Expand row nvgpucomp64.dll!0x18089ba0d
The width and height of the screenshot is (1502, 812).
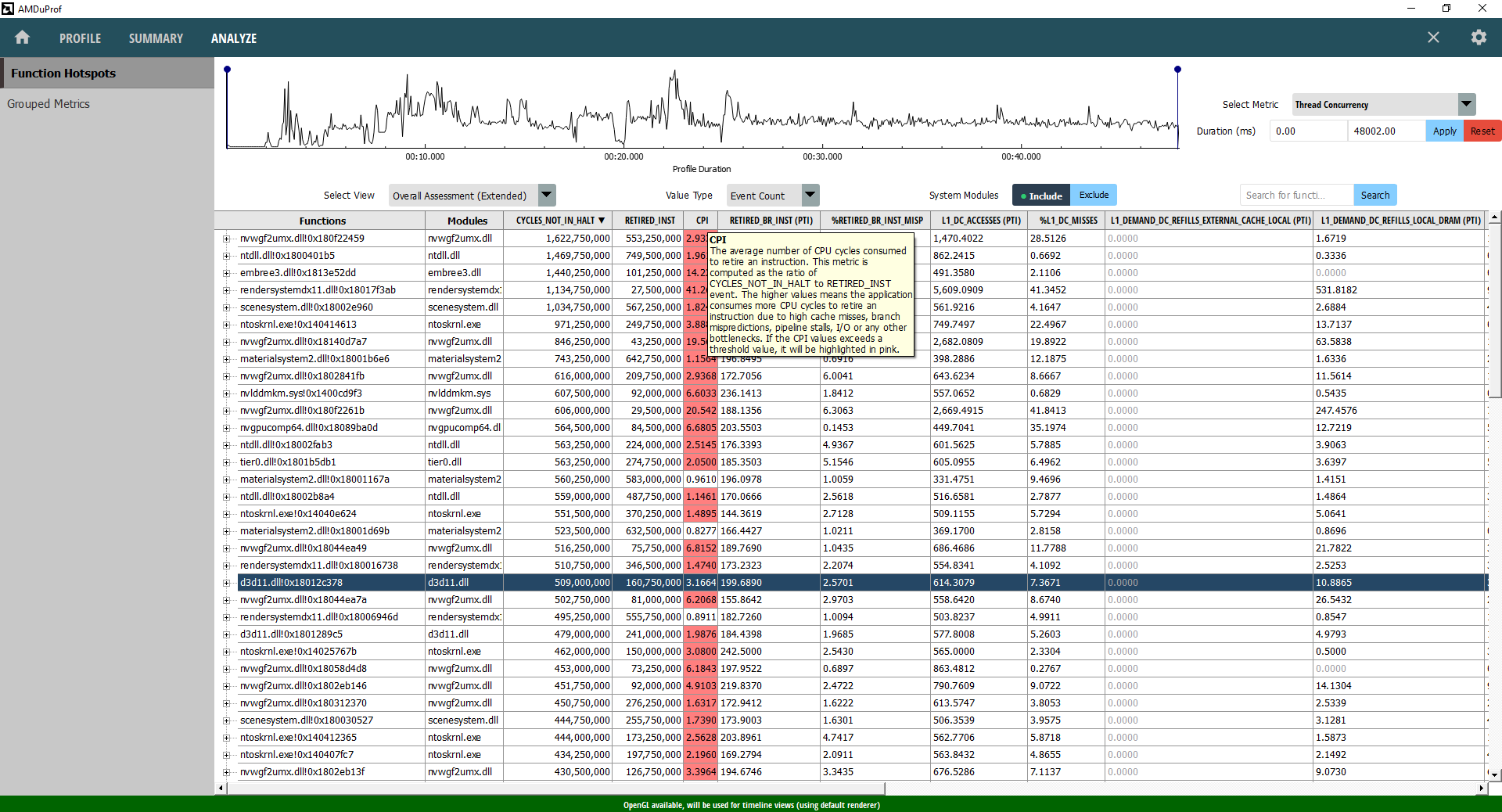point(227,428)
